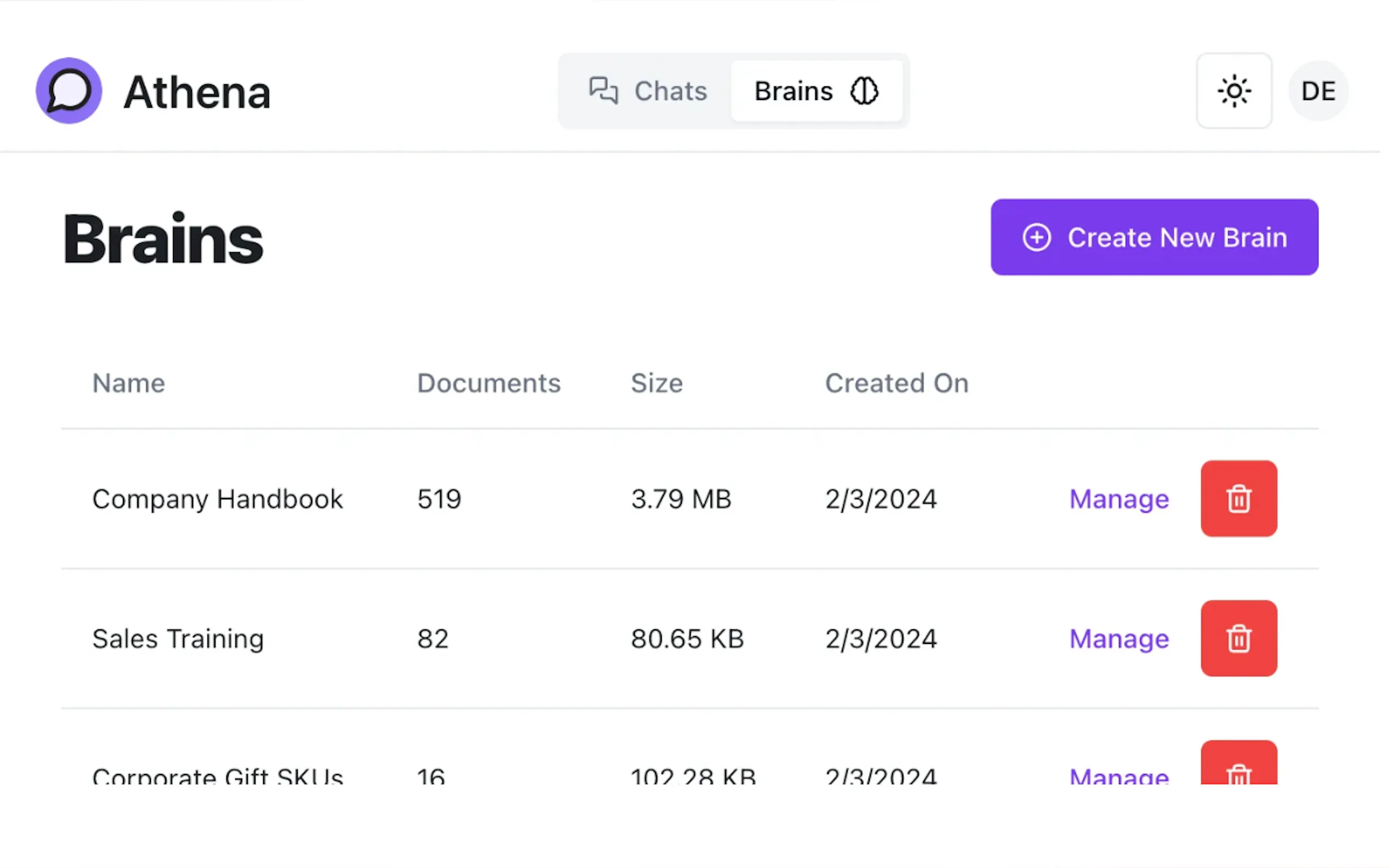Toggle the light/dark theme sun icon
1389x868 pixels.
point(1233,91)
